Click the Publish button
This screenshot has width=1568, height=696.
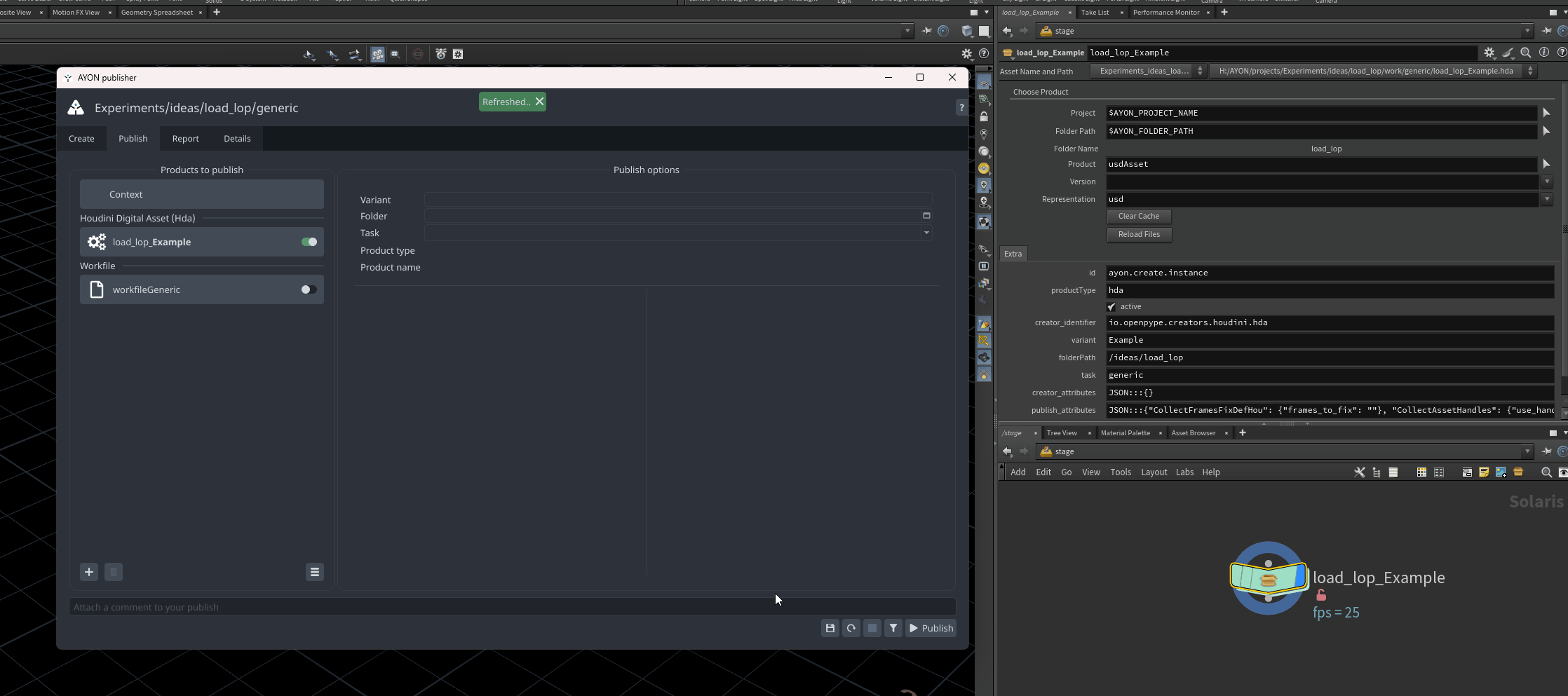931,628
